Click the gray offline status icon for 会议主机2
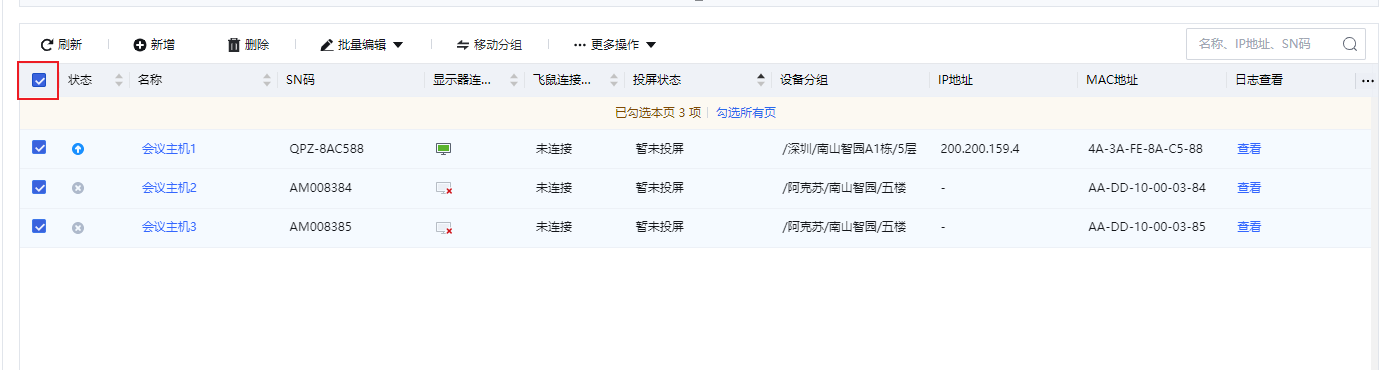 [78, 188]
